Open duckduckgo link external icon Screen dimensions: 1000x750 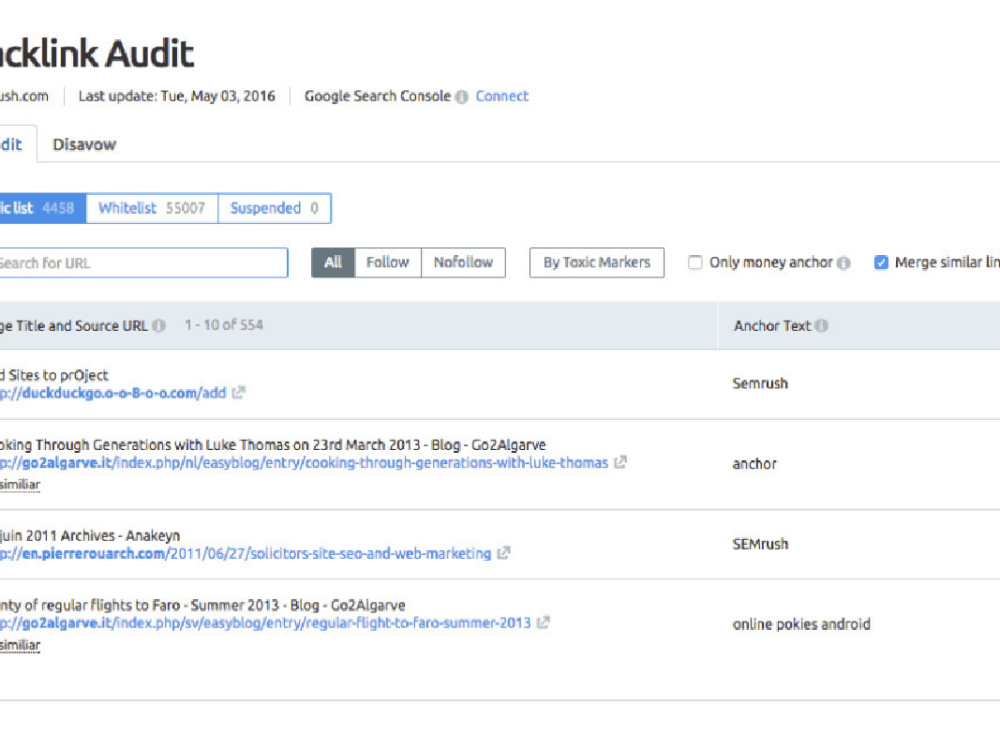(x=238, y=393)
